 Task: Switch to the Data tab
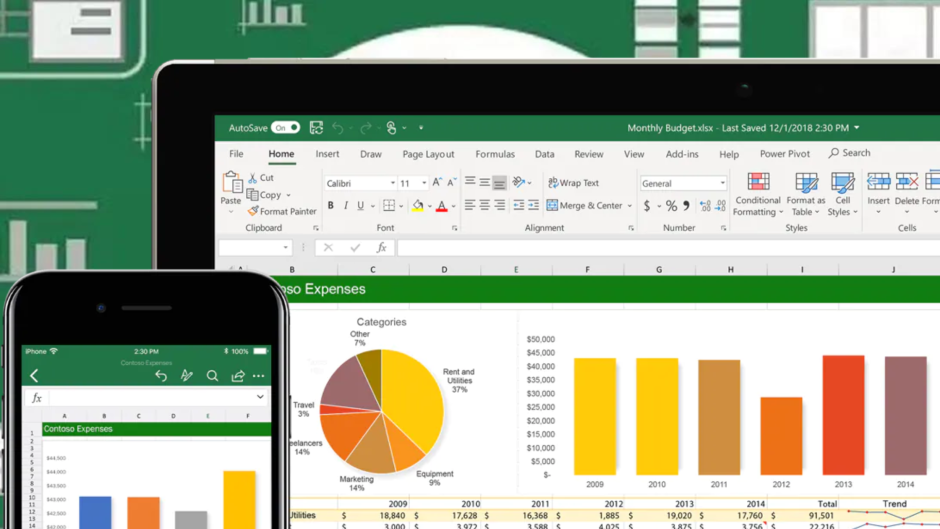click(544, 154)
